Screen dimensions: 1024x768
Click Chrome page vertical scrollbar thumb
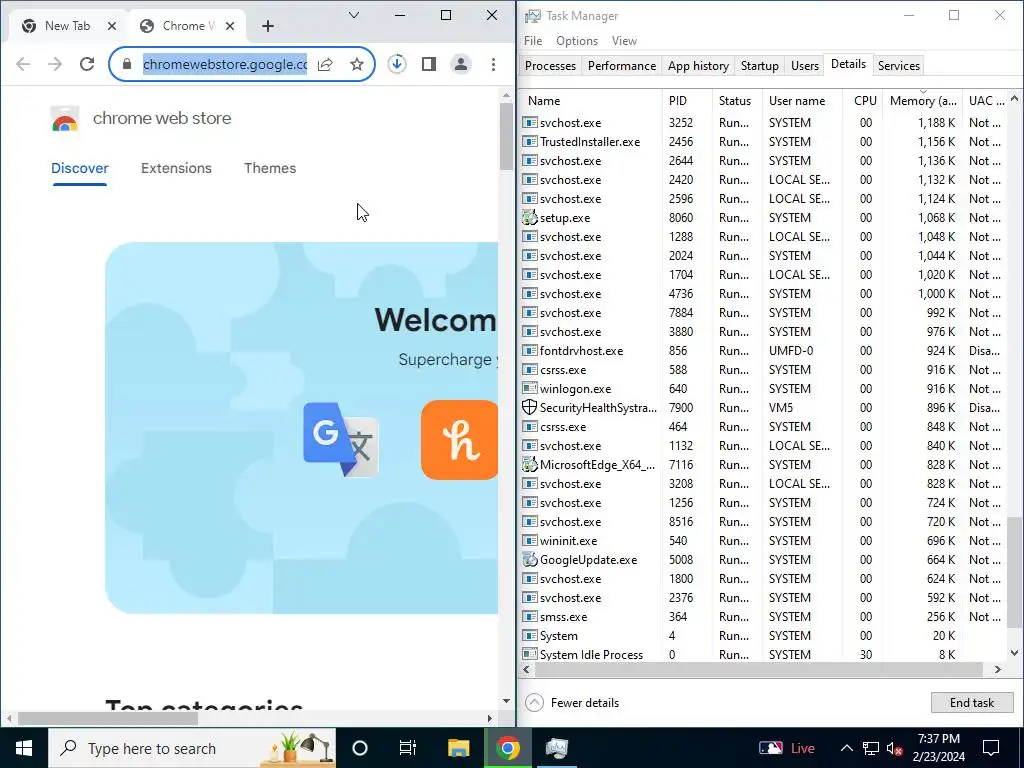[506, 136]
